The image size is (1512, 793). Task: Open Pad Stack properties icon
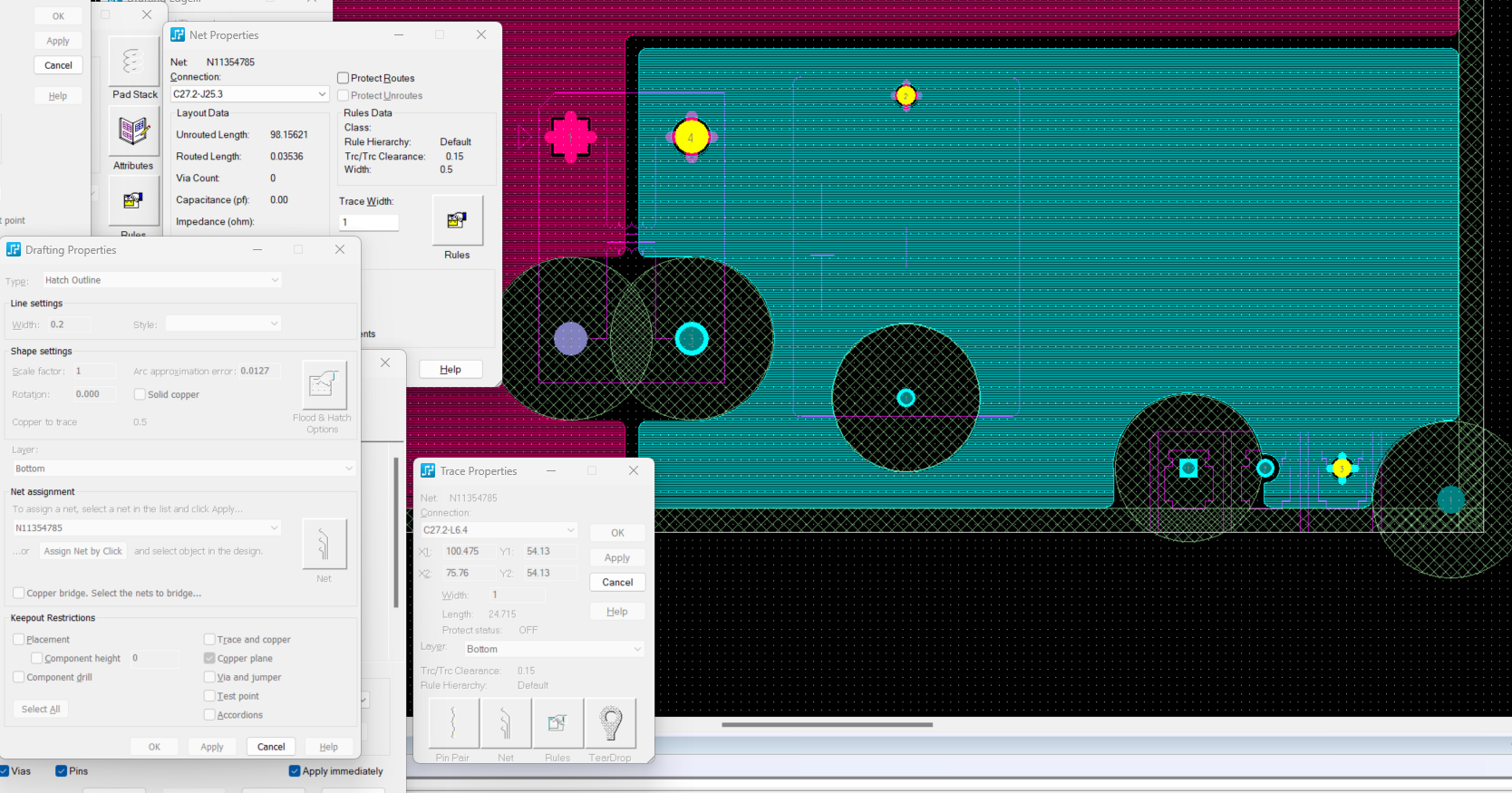click(x=133, y=62)
